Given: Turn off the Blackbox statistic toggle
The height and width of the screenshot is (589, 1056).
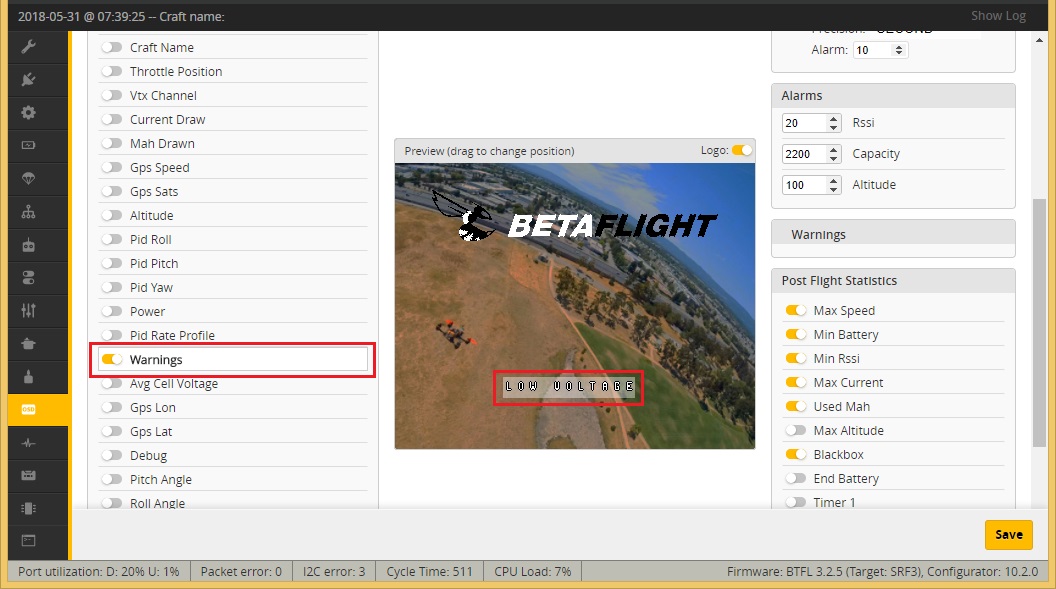Looking at the screenshot, I should coord(796,454).
